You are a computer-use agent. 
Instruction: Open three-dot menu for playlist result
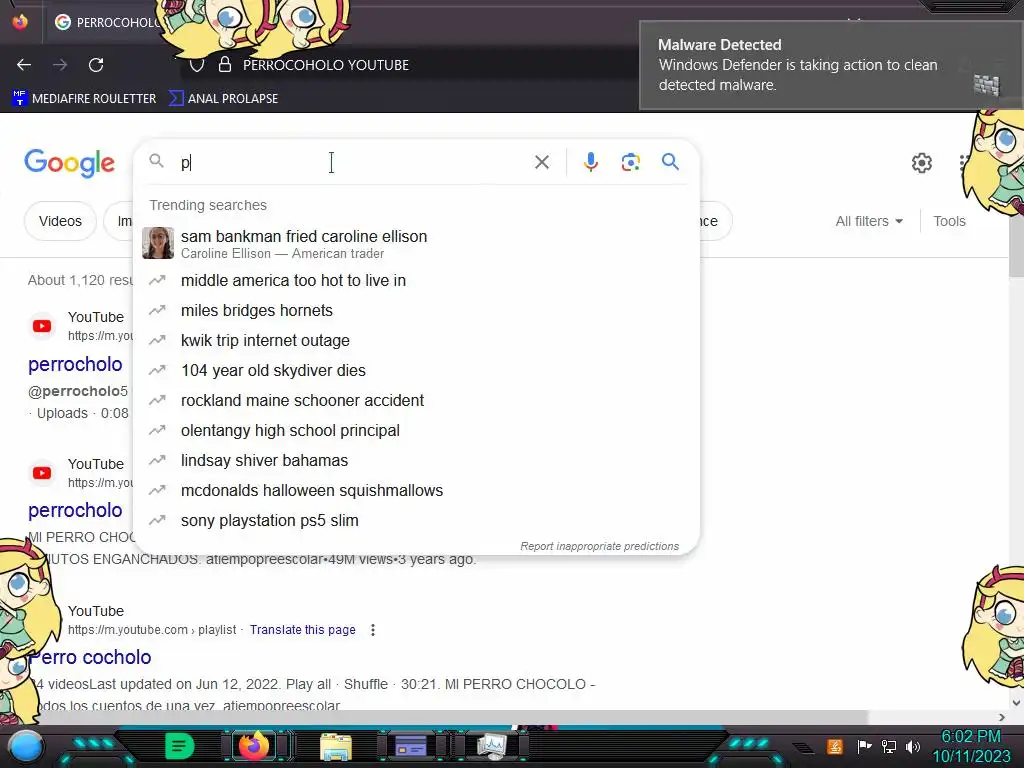click(373, 630)
